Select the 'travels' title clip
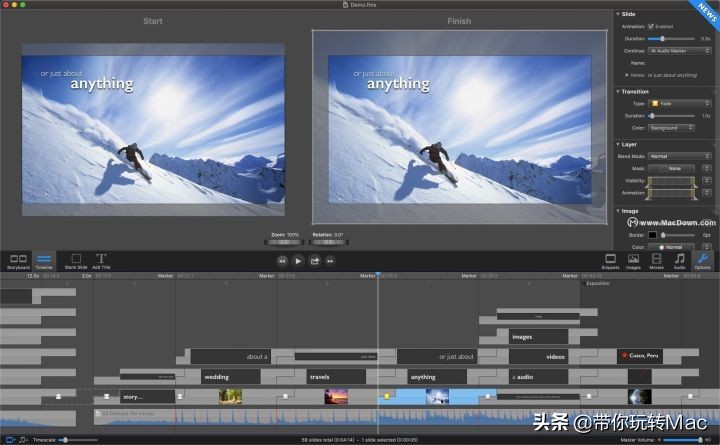This screenshot has width=720, height=445. pos(336,377)
